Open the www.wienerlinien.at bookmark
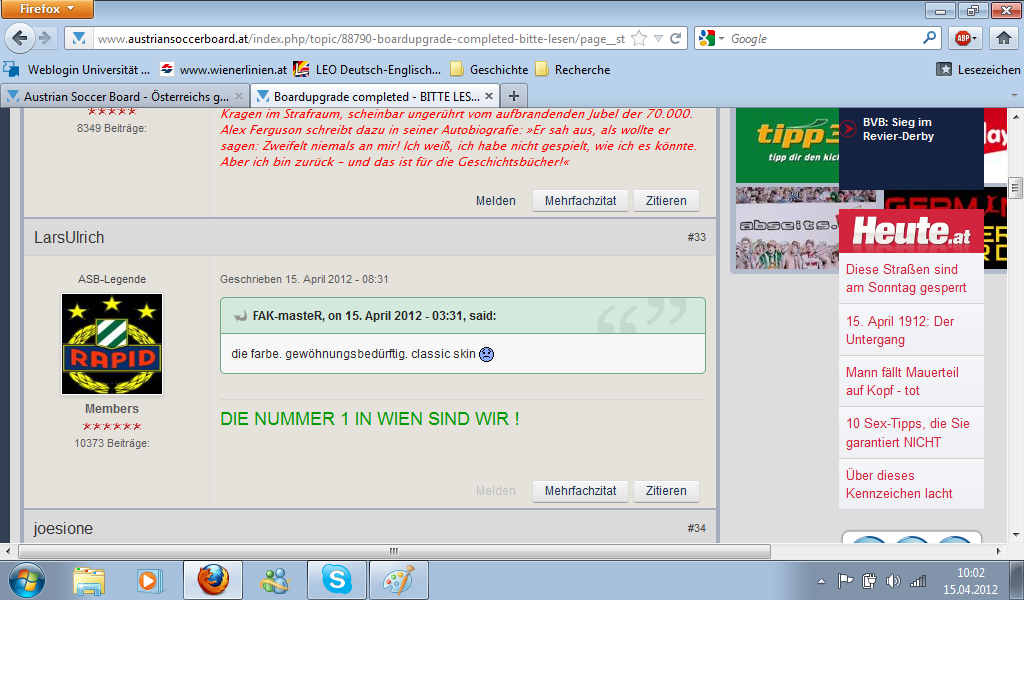Image resolution: width=1024 pixels, height=676 pixels. (x=224, y=70)
